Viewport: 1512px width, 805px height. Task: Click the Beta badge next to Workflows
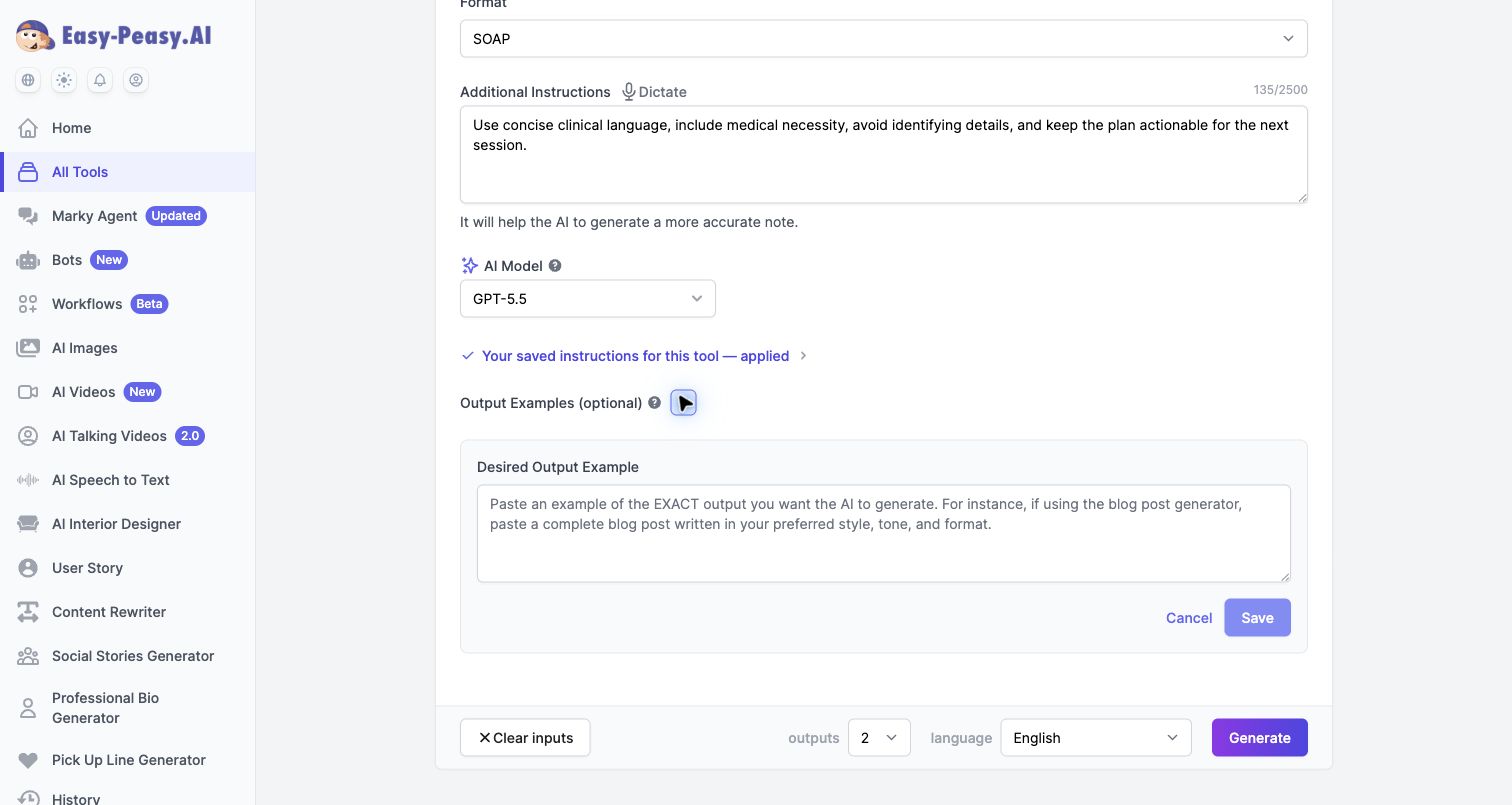coord(150,304)
